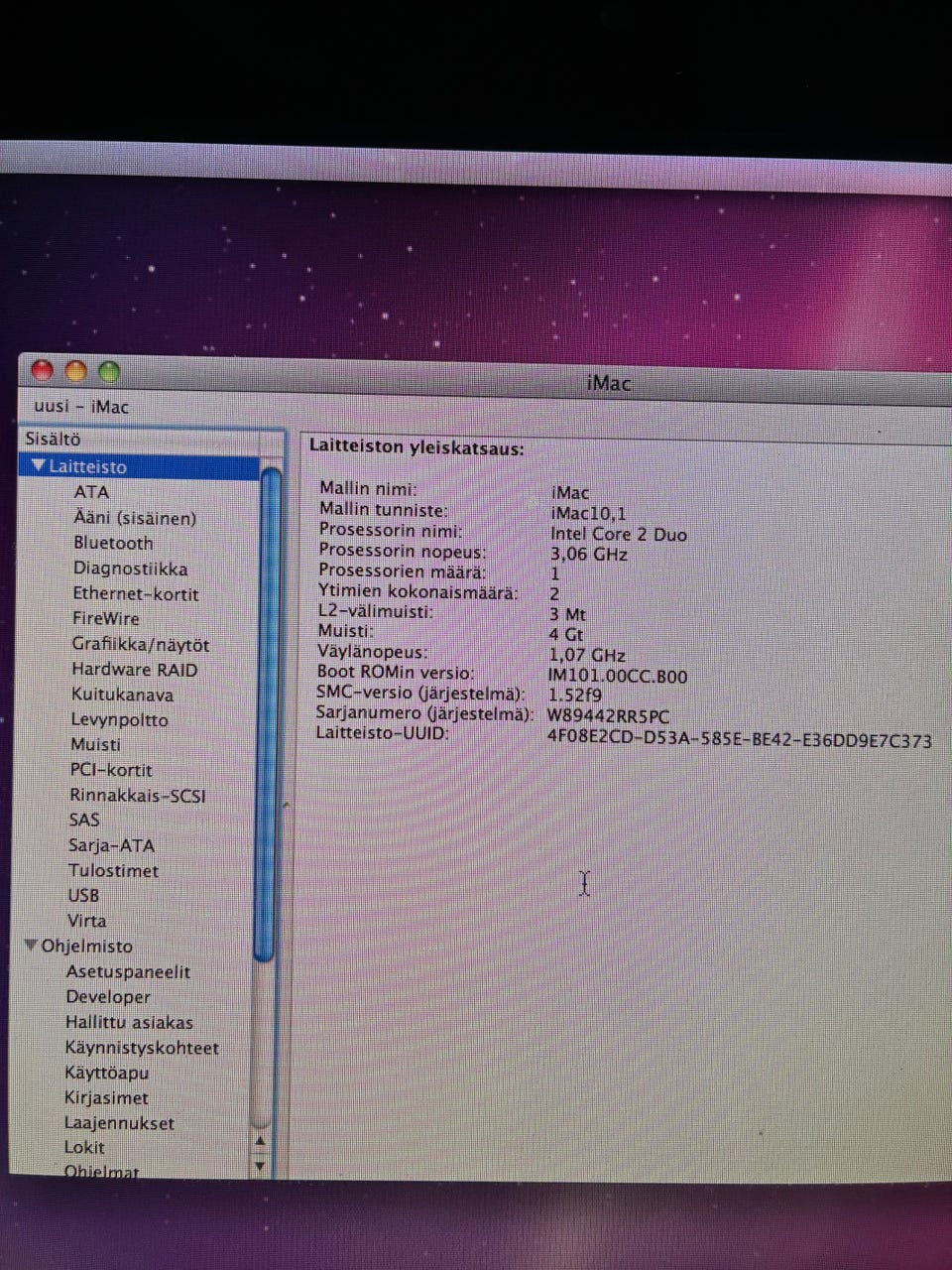Select Ääni (sisäinen) in the sidebar
The width and height of the screenshot is (952, 1270).
point(135,518)
